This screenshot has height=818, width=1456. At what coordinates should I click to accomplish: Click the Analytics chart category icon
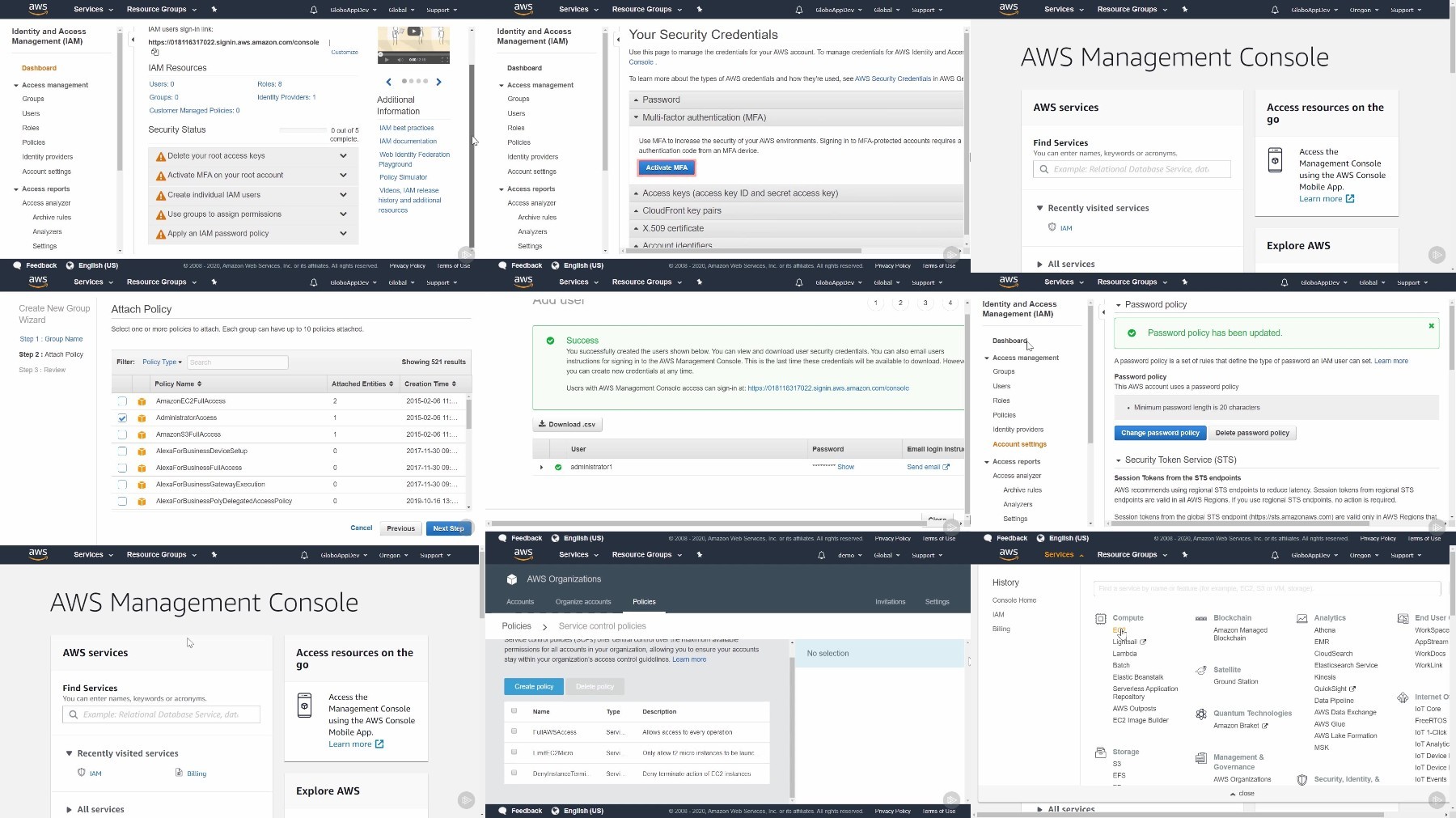1302,618
